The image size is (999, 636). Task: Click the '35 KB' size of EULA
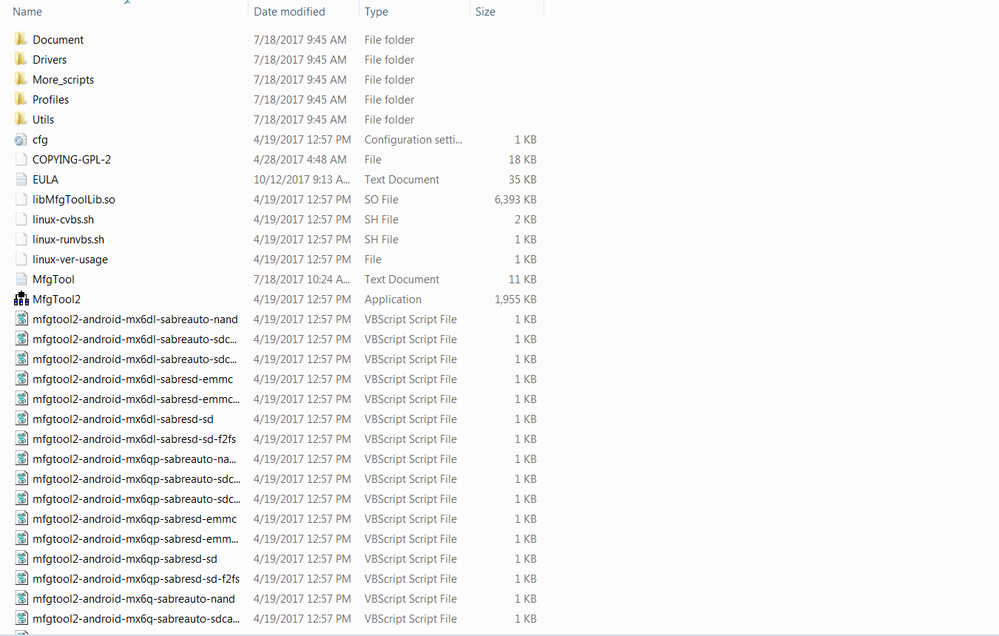(x=522, y=179)
